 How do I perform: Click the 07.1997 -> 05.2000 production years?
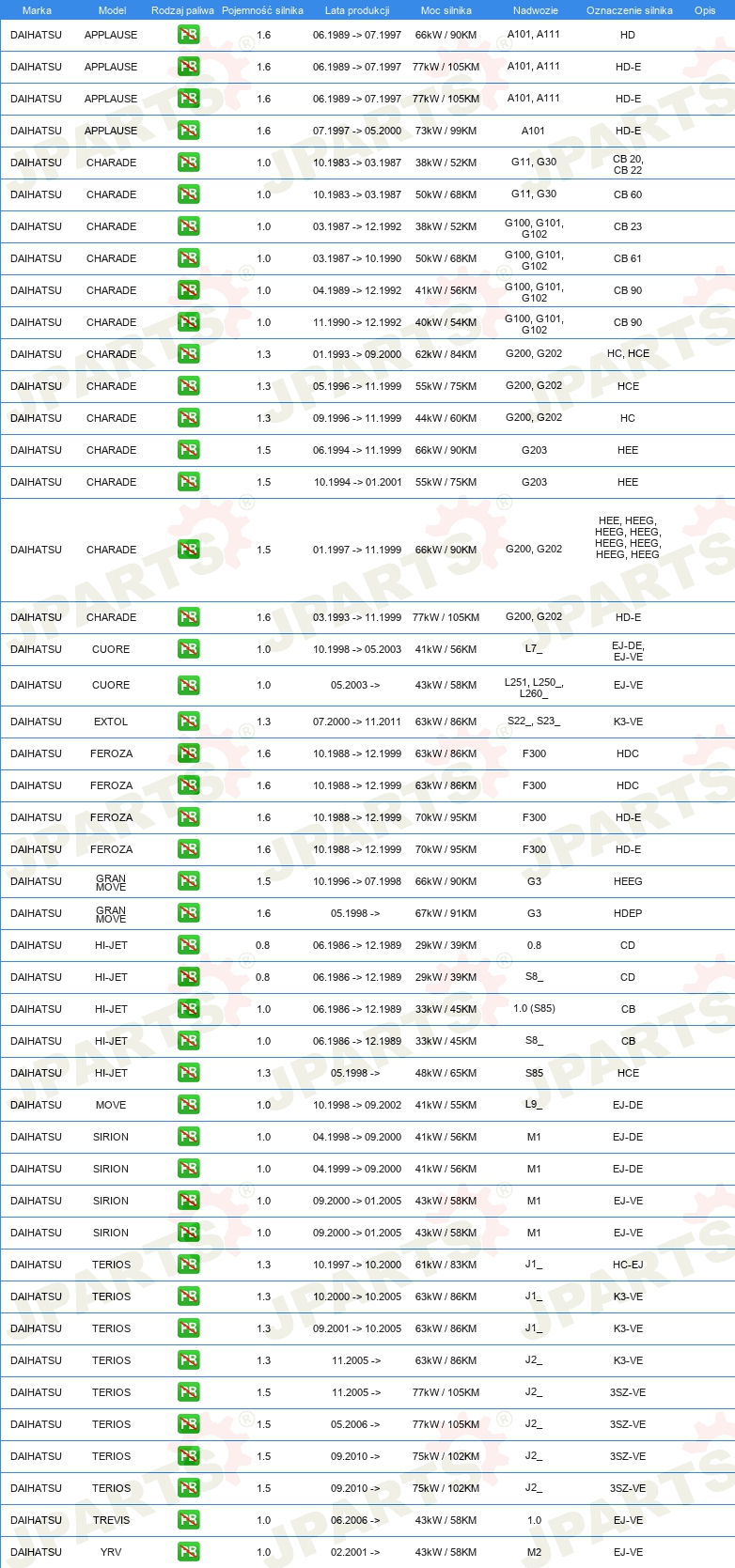click(x=357, y=131)
